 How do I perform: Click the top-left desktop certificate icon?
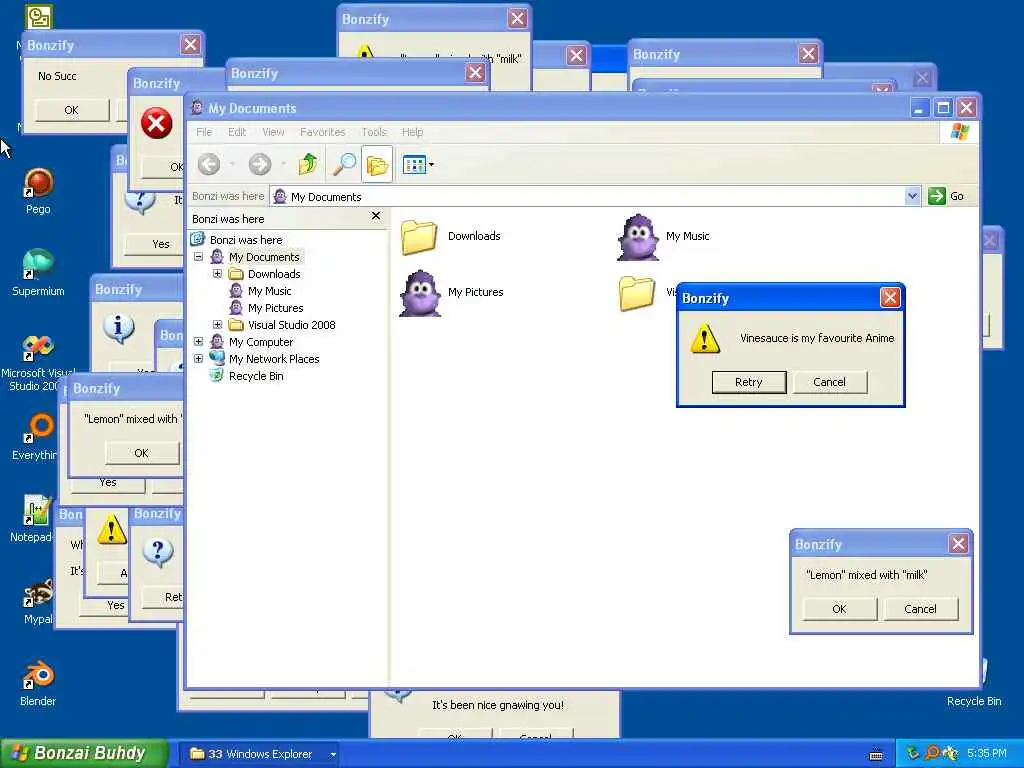pos(39,18)
